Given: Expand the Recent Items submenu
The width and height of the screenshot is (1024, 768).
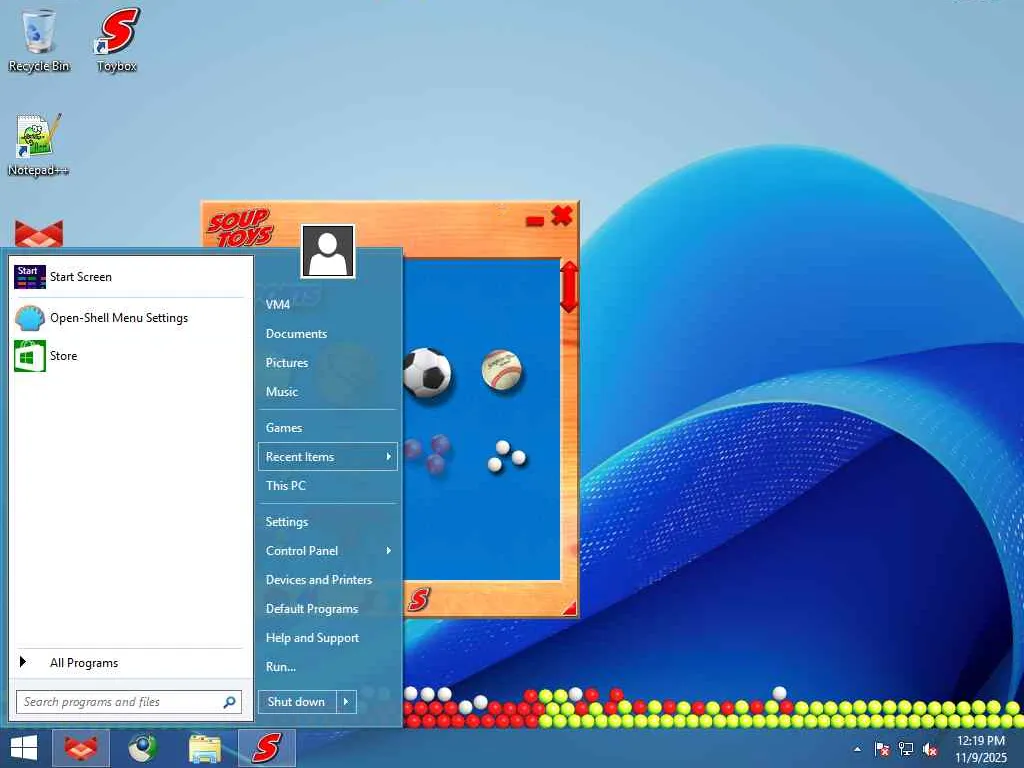Looking at the screenshot, I should (328, 457).
